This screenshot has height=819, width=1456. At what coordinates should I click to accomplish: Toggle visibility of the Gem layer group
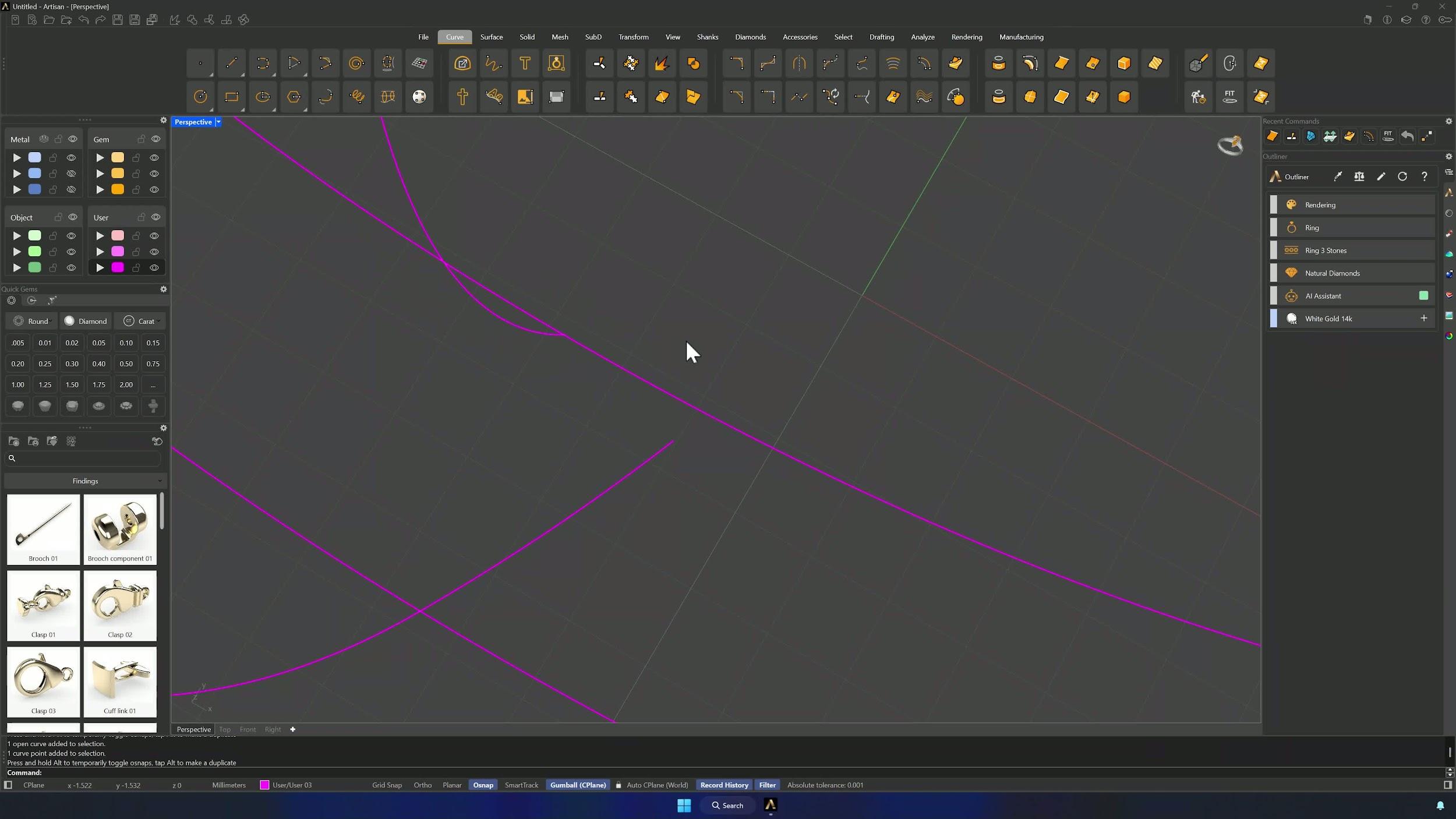tap(156, 139)
